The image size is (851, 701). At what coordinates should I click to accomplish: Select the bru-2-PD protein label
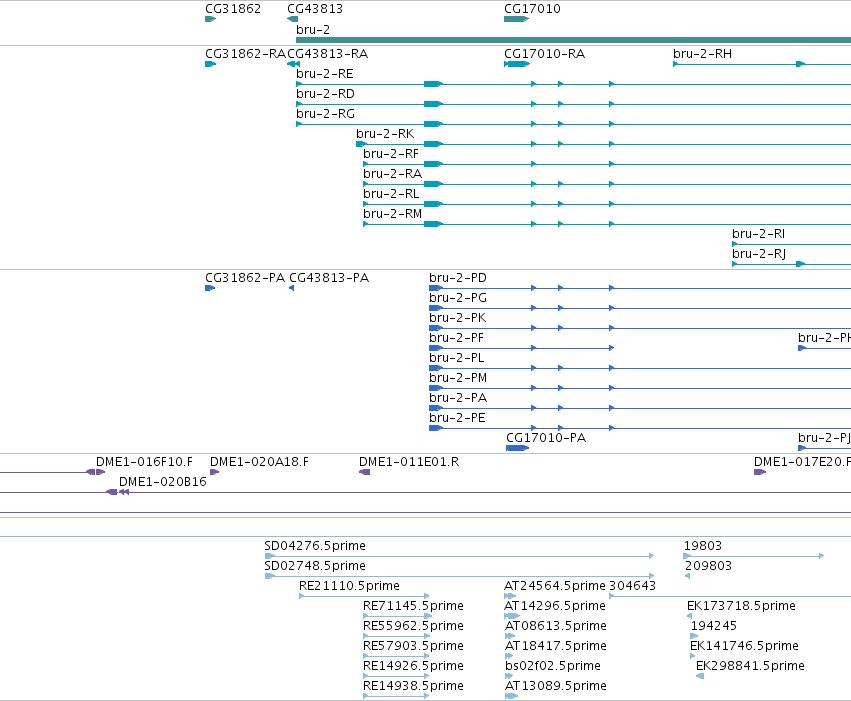click(458, 278)
